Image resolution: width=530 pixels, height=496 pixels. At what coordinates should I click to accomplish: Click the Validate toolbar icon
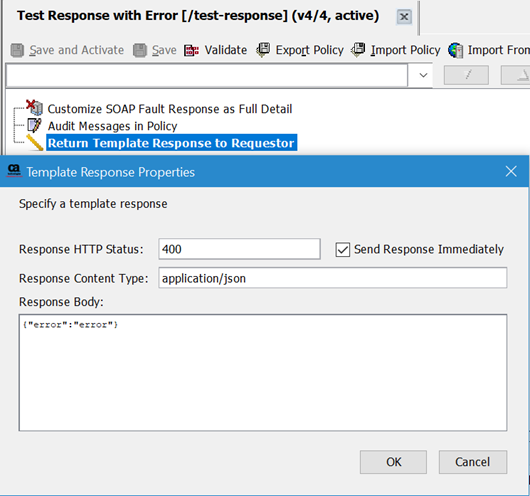pyautogui.click(x=191, y=50)
